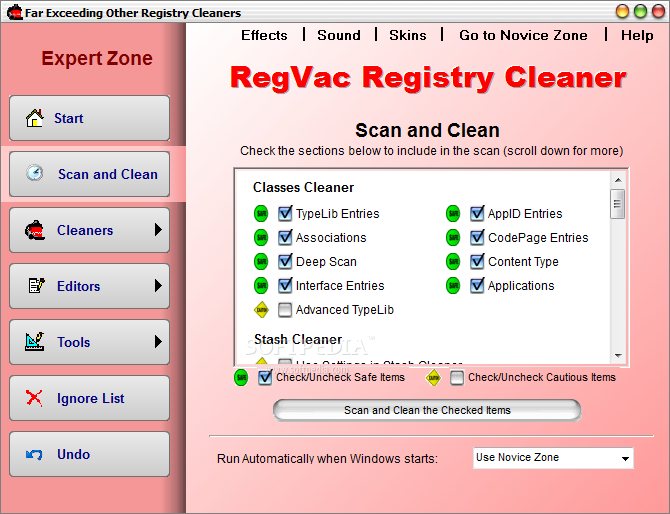Viewport: 670px width, 514px height.
Task: Toggle the Interface Entries checkbox
Action: click(285, 285)
